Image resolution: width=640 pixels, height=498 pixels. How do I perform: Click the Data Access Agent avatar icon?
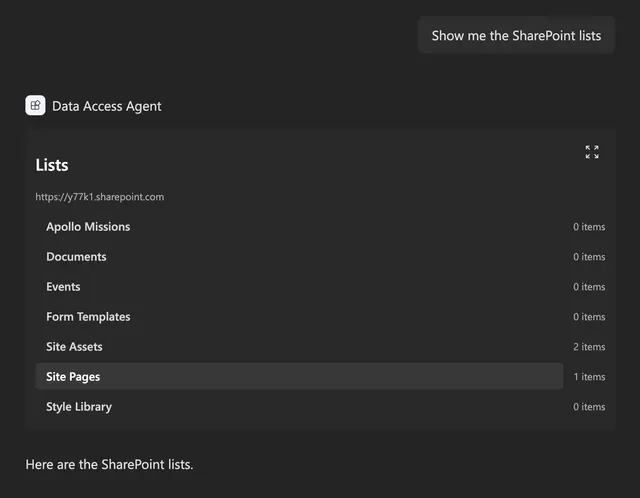pyautogui.click(x=36, y=105)
